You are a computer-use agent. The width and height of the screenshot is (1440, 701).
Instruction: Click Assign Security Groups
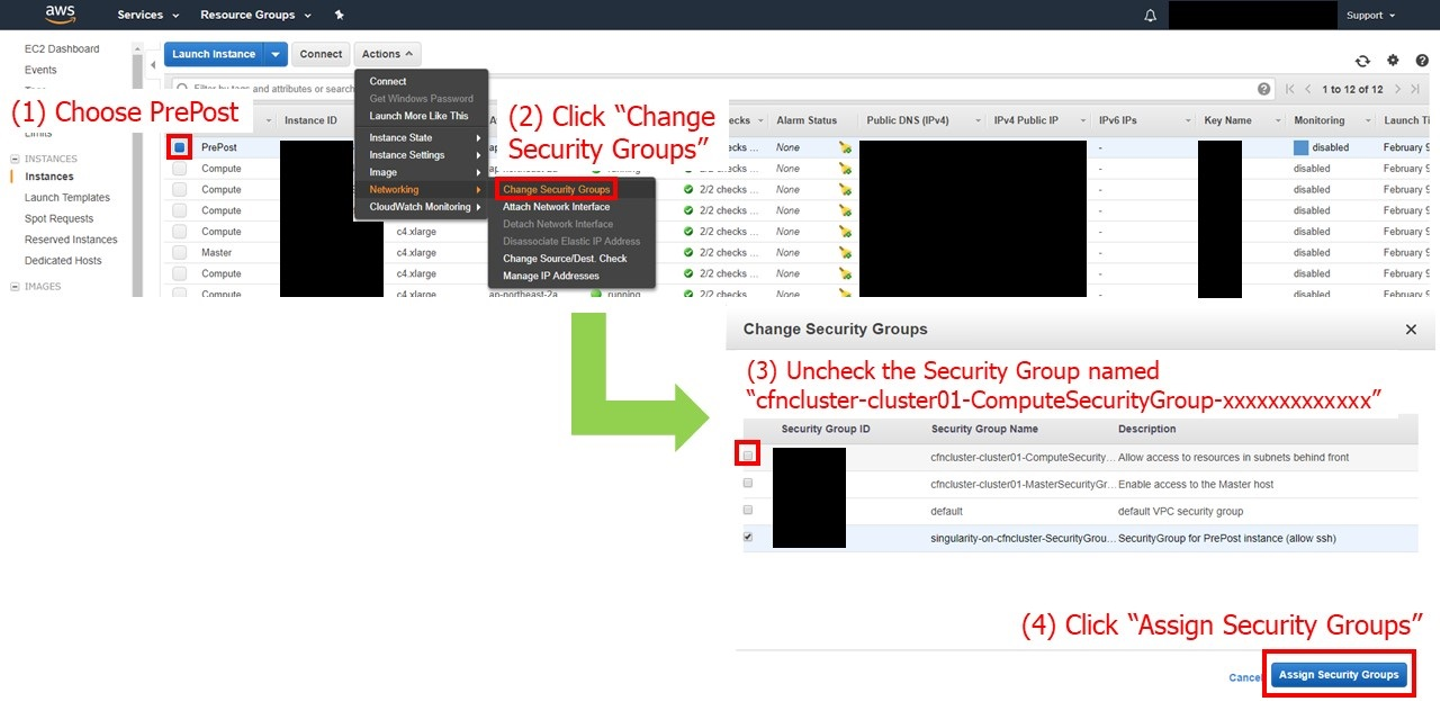click(x=1339, y=675)
